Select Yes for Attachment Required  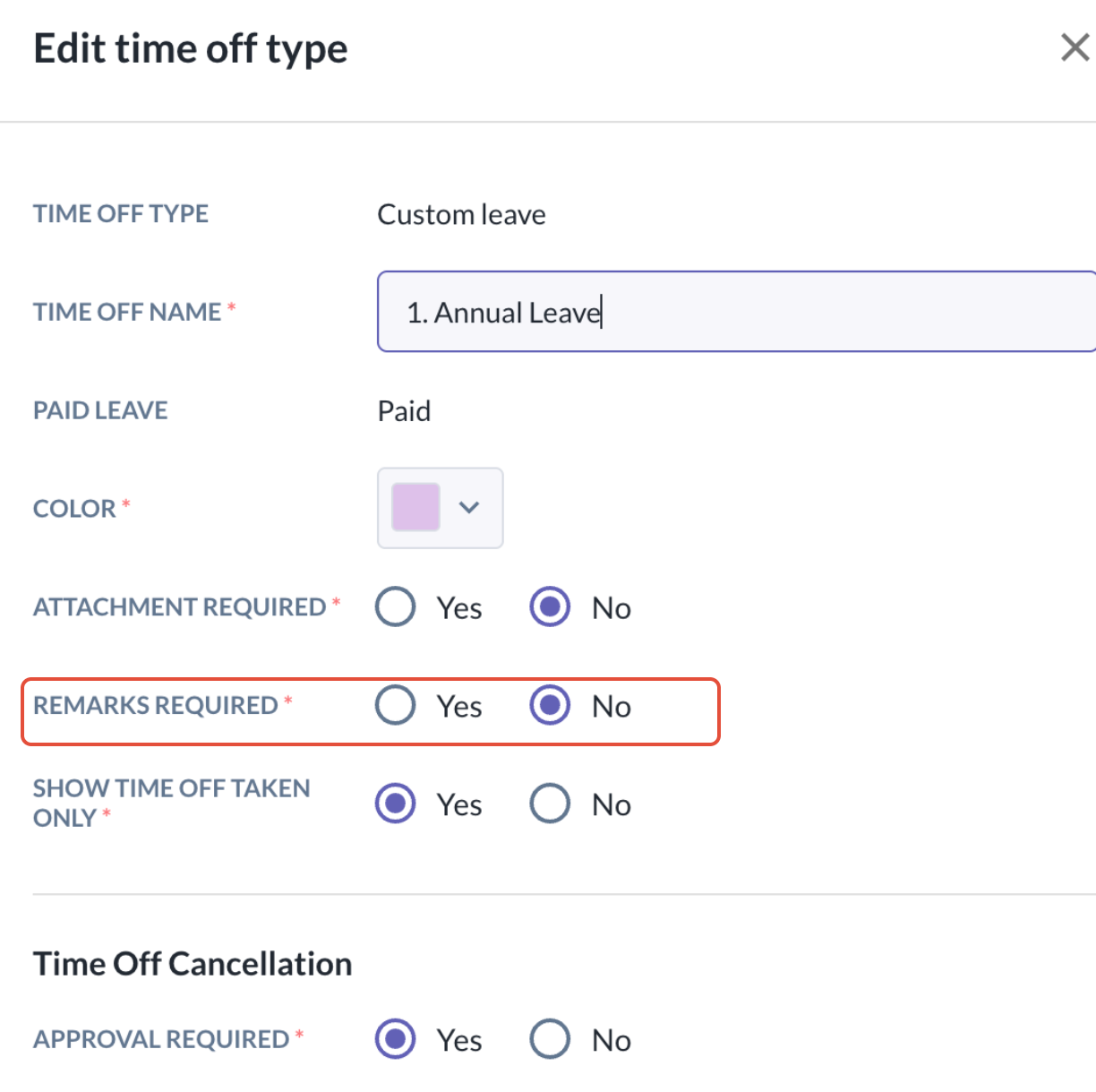(396, 606)
